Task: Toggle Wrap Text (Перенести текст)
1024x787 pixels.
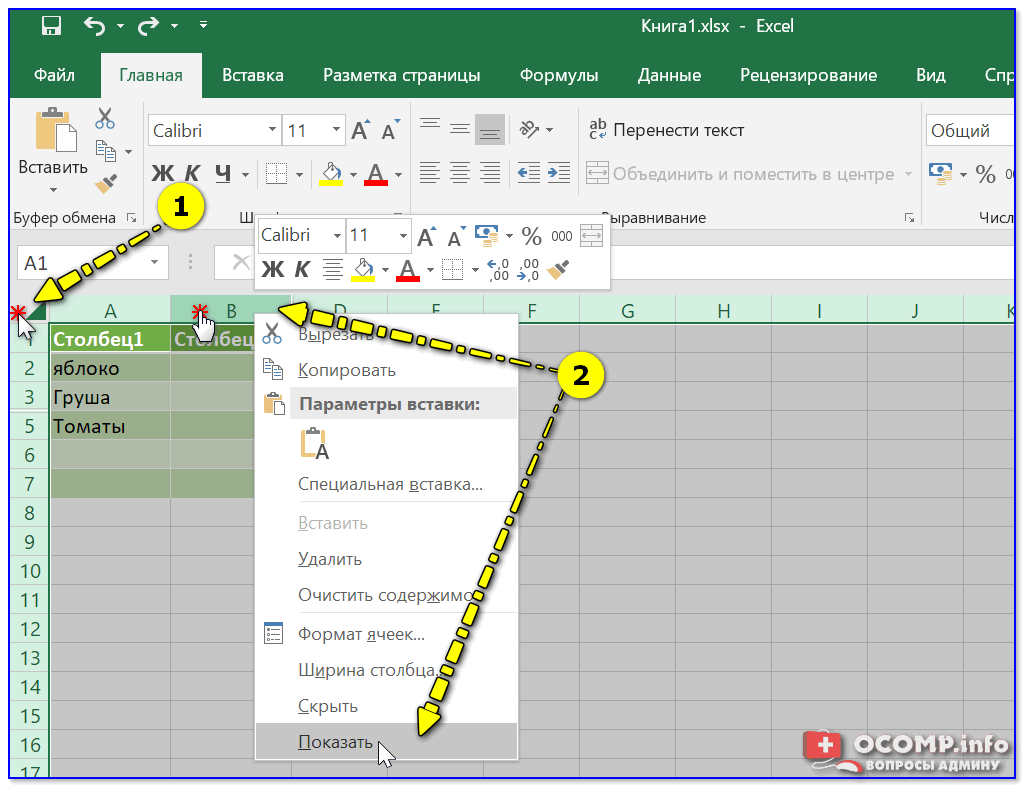Action: pyautogui.click(x=667, y=130)
